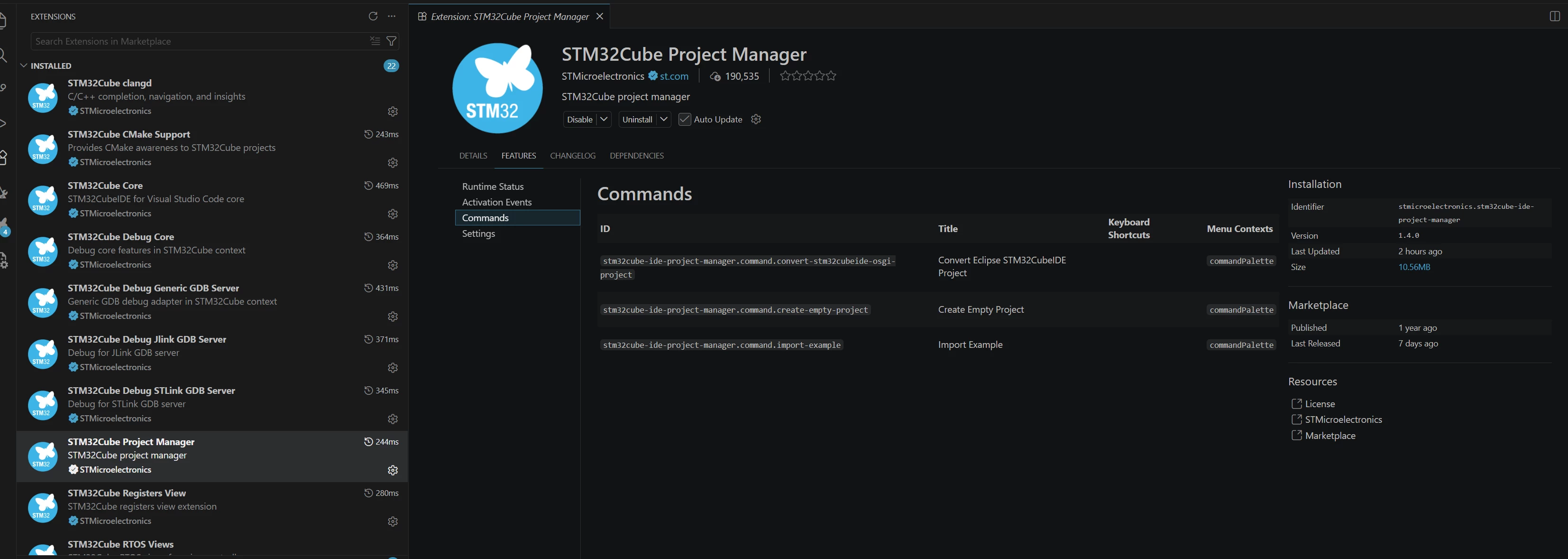Click activation time clock for STM32Cube Core
The image size is (1568, 559).
(x=368, y=185)
